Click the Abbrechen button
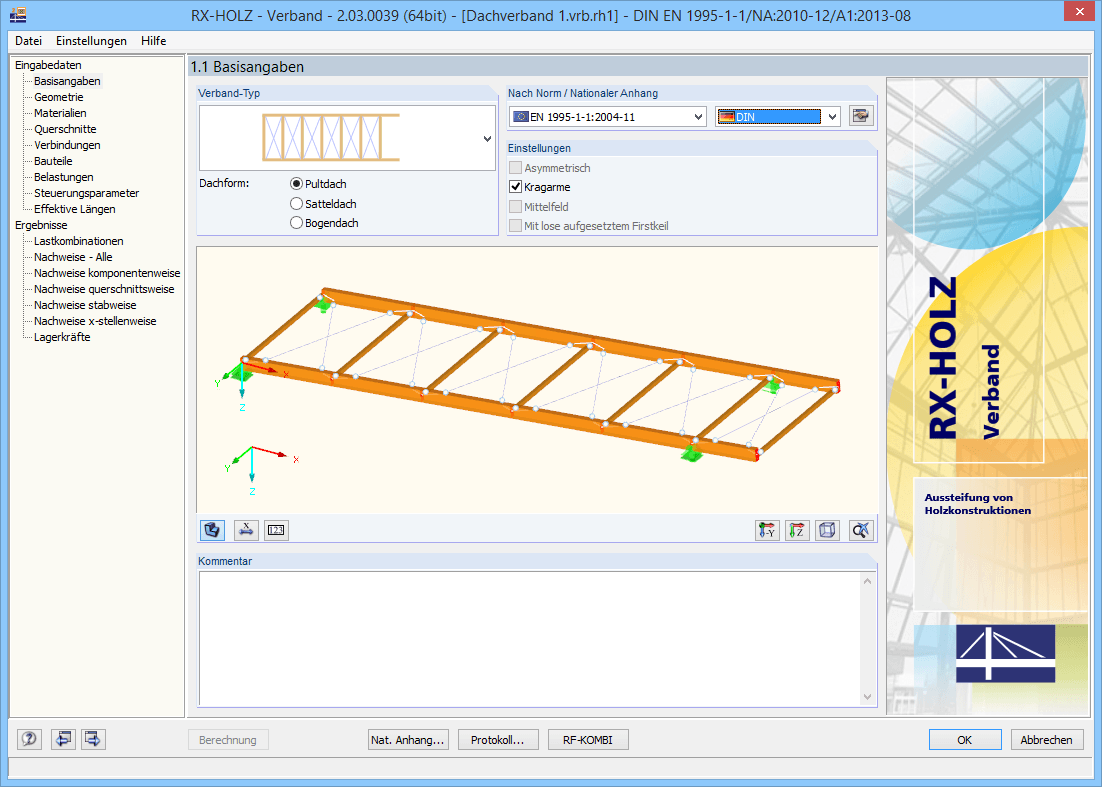This screenshot has width=1102, height=787. point(1046,739)
